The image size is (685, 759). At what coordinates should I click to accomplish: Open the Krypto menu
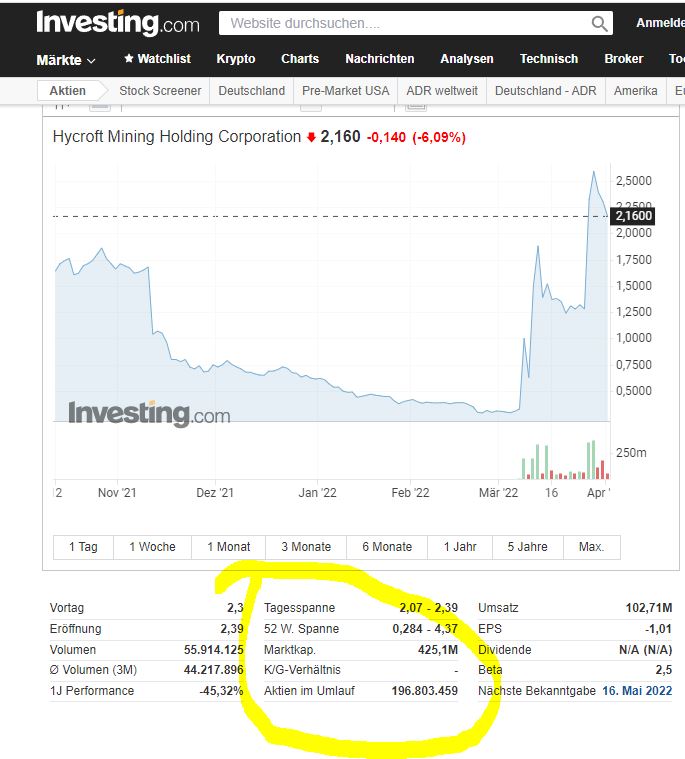236,59
